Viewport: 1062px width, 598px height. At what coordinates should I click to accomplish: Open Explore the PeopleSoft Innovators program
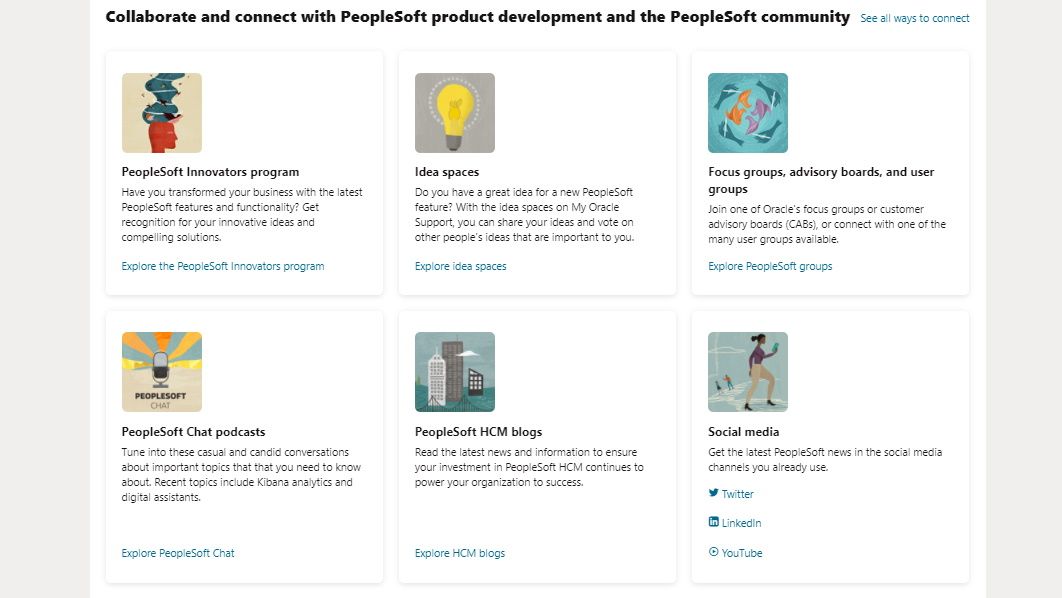coord(221,266)
